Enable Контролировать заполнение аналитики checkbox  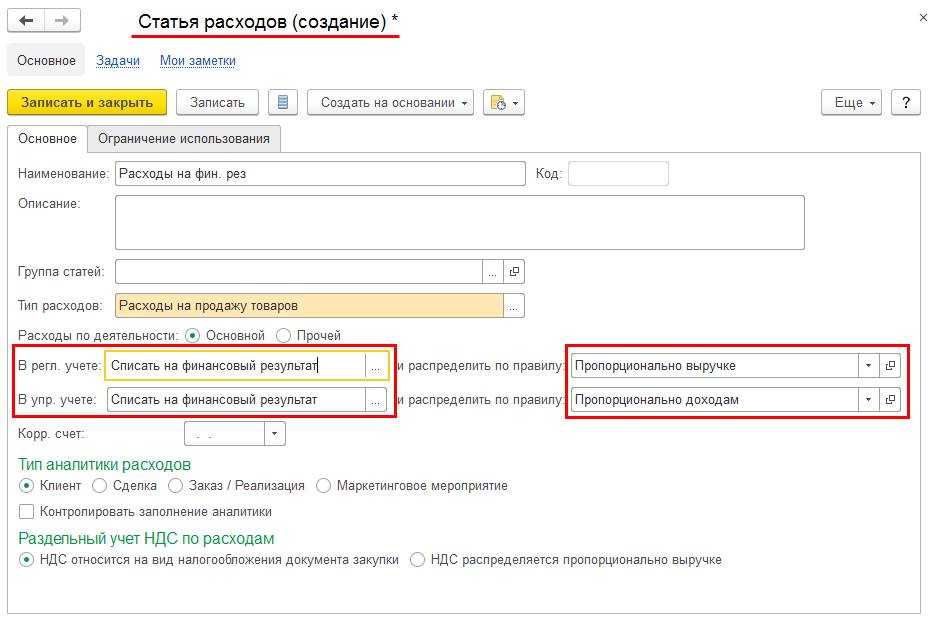(x=26, y=511)
